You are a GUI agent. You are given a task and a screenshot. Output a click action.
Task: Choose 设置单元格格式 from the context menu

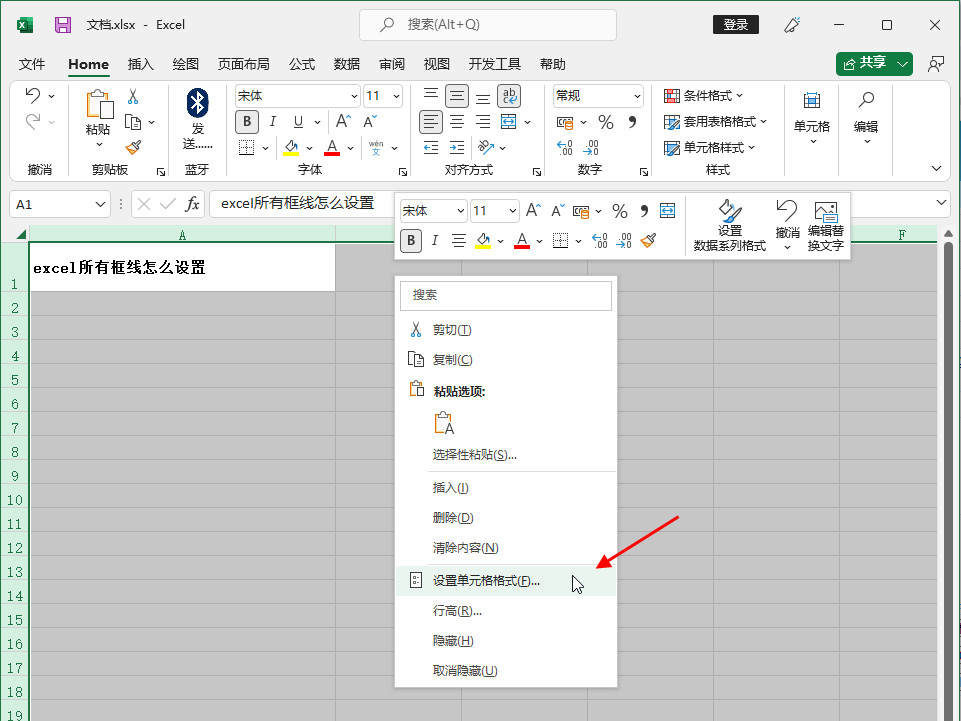(486, 581)
